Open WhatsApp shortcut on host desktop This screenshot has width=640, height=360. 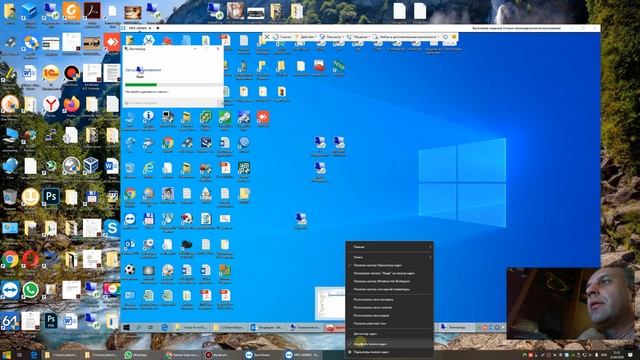pyautogui.click(x=31, y=290)
